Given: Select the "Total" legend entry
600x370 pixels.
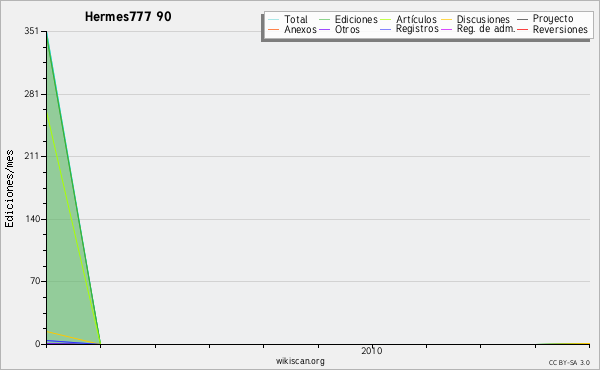Looking at the screenshot, I should [295, 19].
